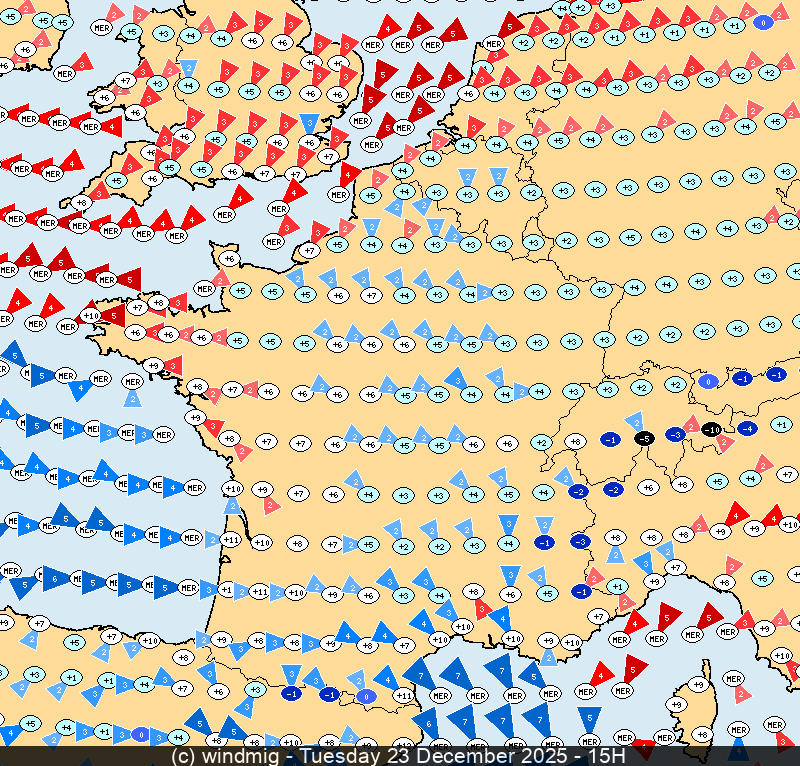The image size is (800, 766).
Task: Select the -3 marker left of black -10
Action: 676,435
